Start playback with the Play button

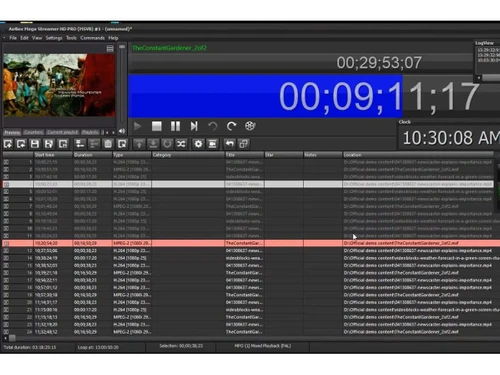click(x=137, y=126)
